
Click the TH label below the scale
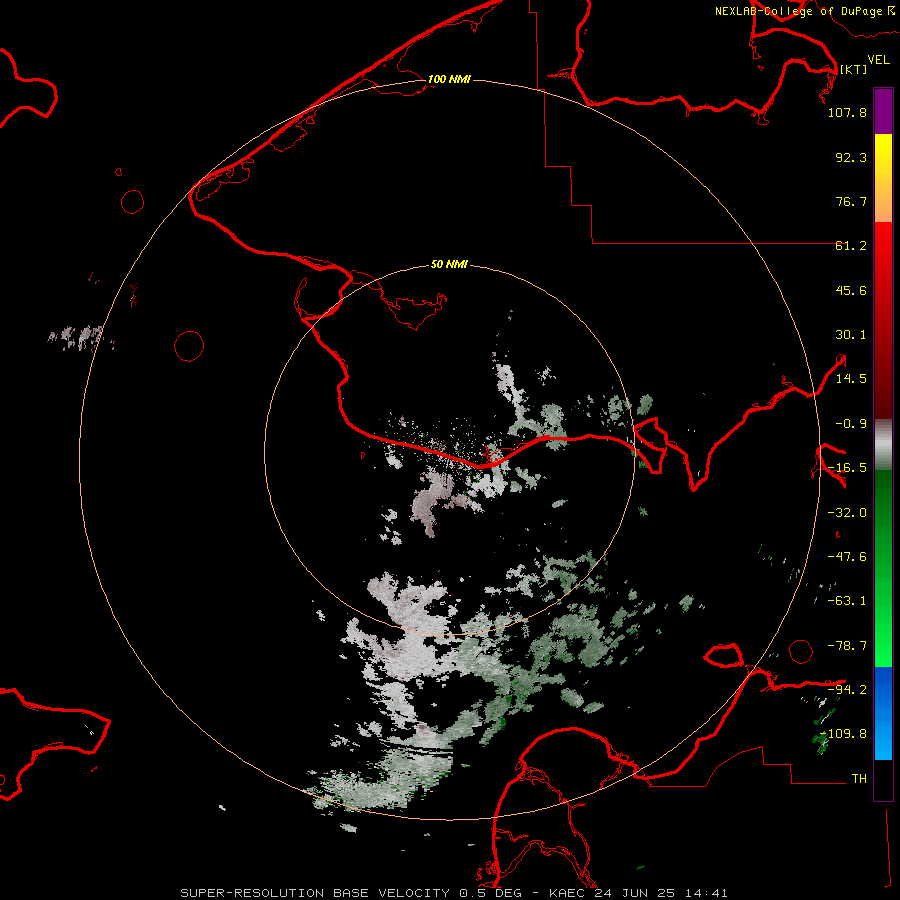(859, 779)
